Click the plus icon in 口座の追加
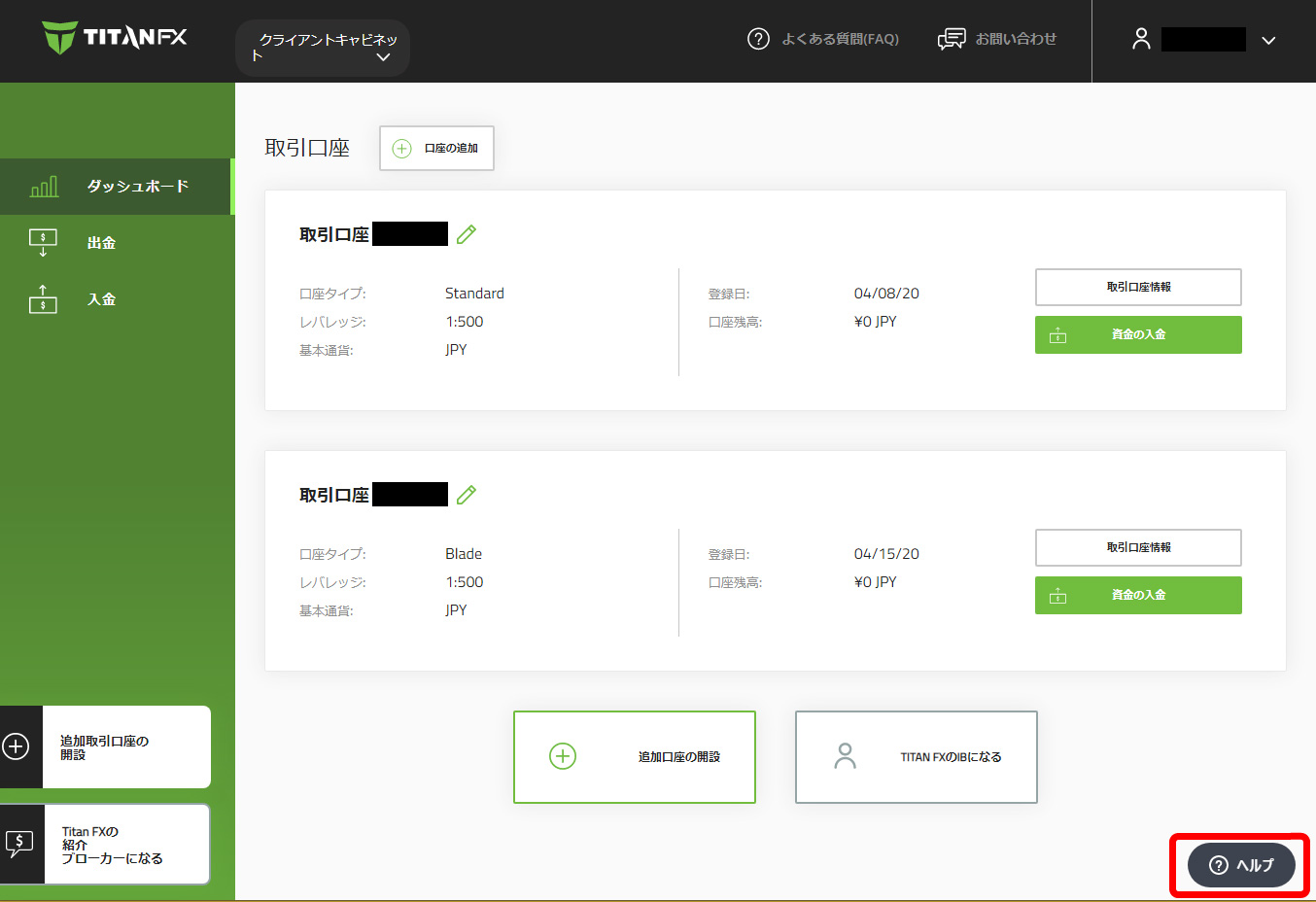The width and height of the screenshot is (1316, 902). [401, 149]
